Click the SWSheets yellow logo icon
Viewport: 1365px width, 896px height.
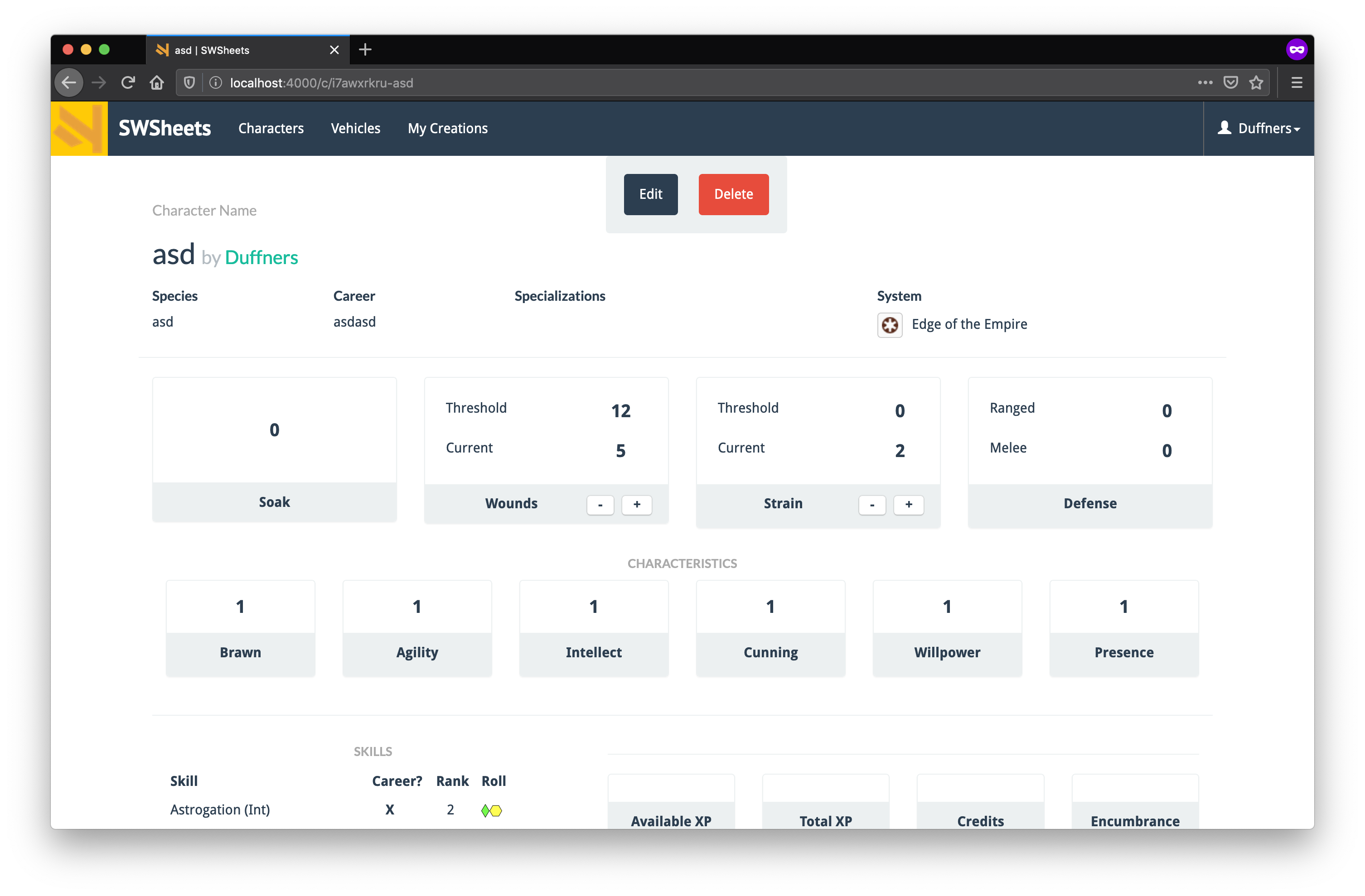78,128
